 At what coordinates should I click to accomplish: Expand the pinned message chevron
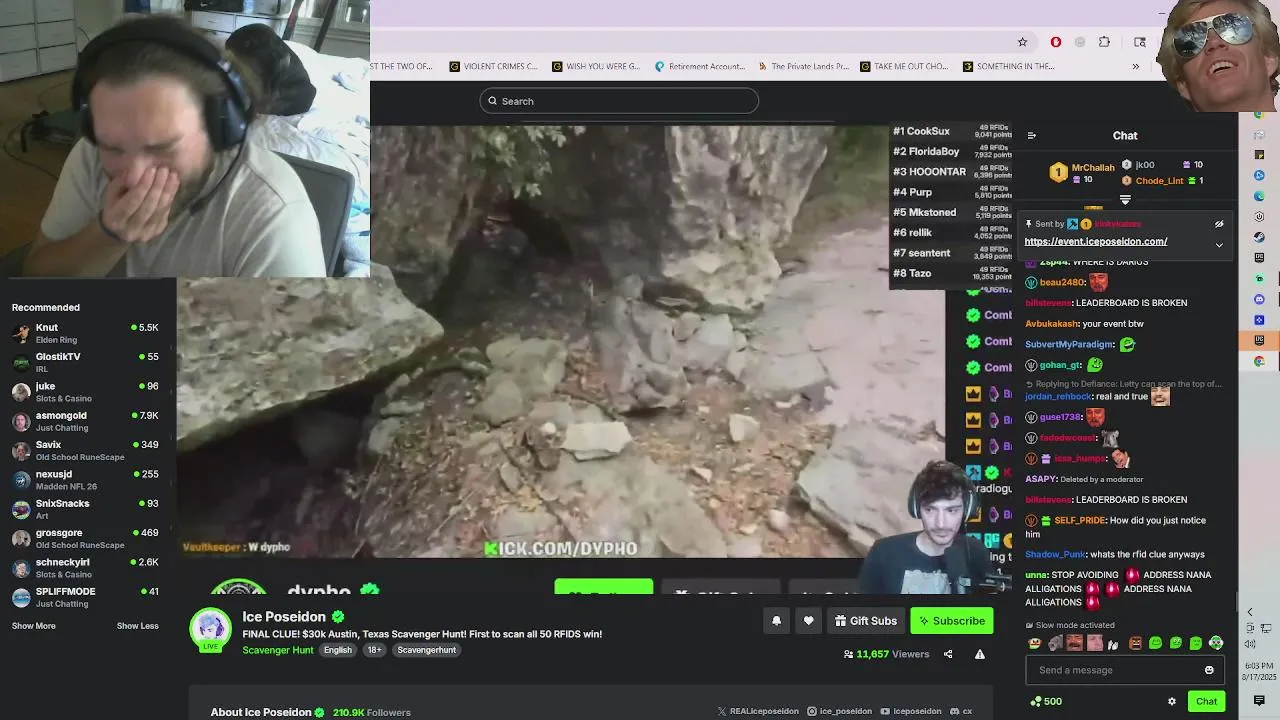pos(1219,245)
